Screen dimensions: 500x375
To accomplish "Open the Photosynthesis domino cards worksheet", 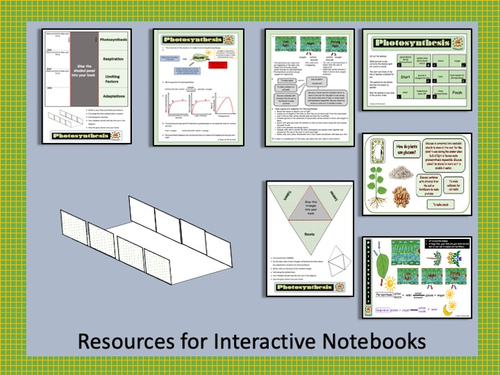I will pos(417,70).
